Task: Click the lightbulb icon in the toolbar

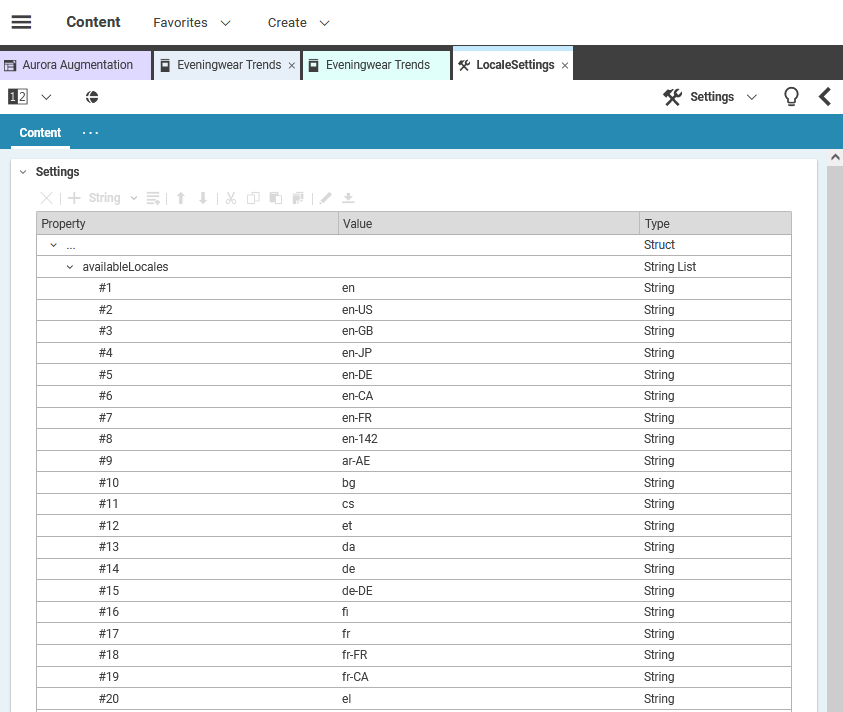Action: pyautogui.click(x=791, y=97)
